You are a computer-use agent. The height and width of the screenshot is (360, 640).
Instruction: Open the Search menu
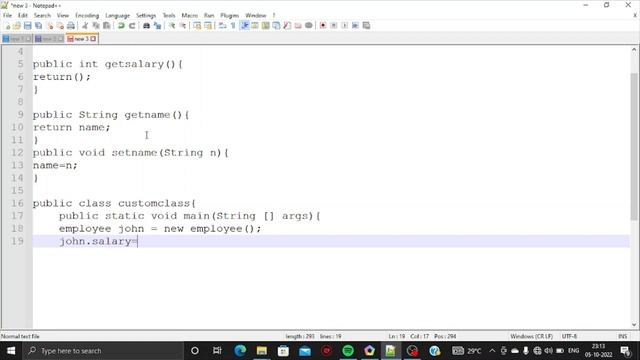point(42,16)
